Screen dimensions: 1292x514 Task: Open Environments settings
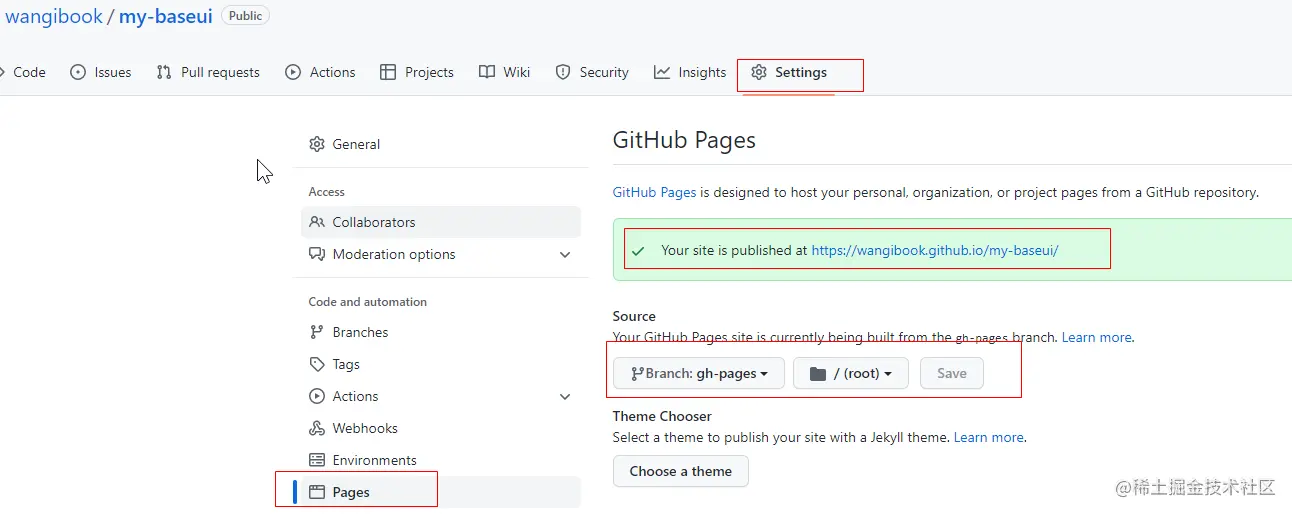441,460
